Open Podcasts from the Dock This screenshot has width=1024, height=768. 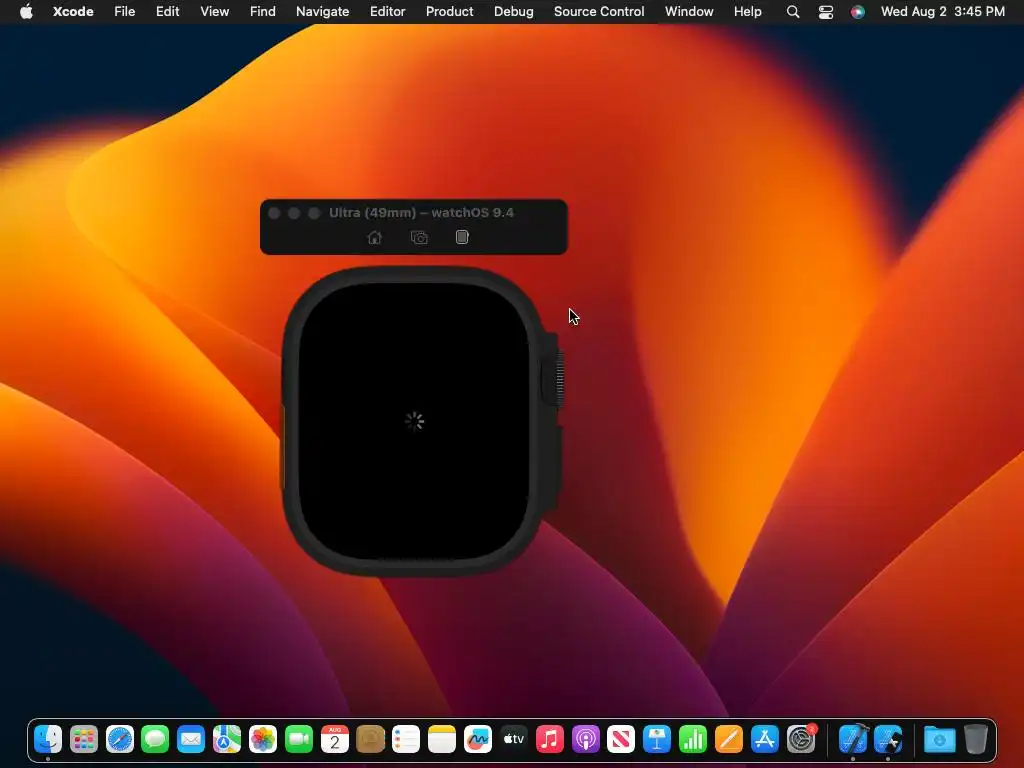(585, 739)
